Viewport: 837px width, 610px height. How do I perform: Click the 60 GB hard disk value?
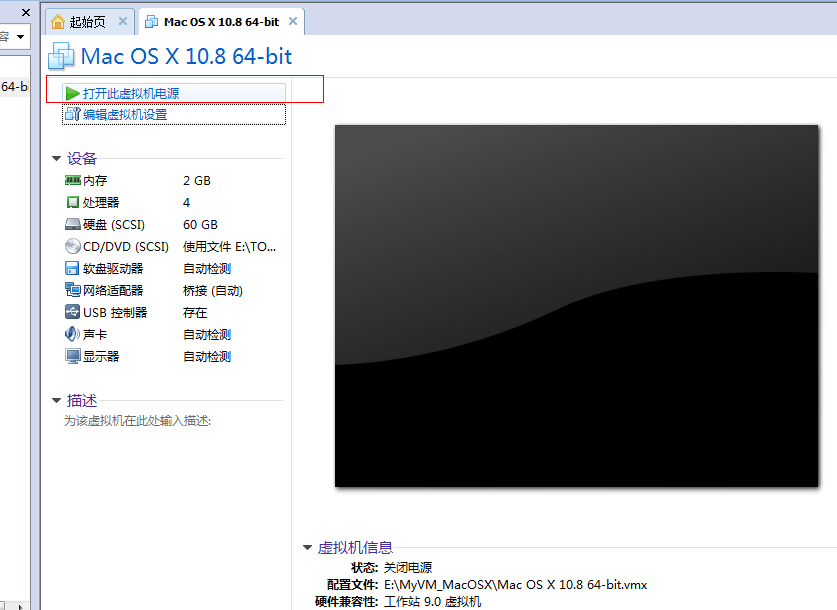200,224
